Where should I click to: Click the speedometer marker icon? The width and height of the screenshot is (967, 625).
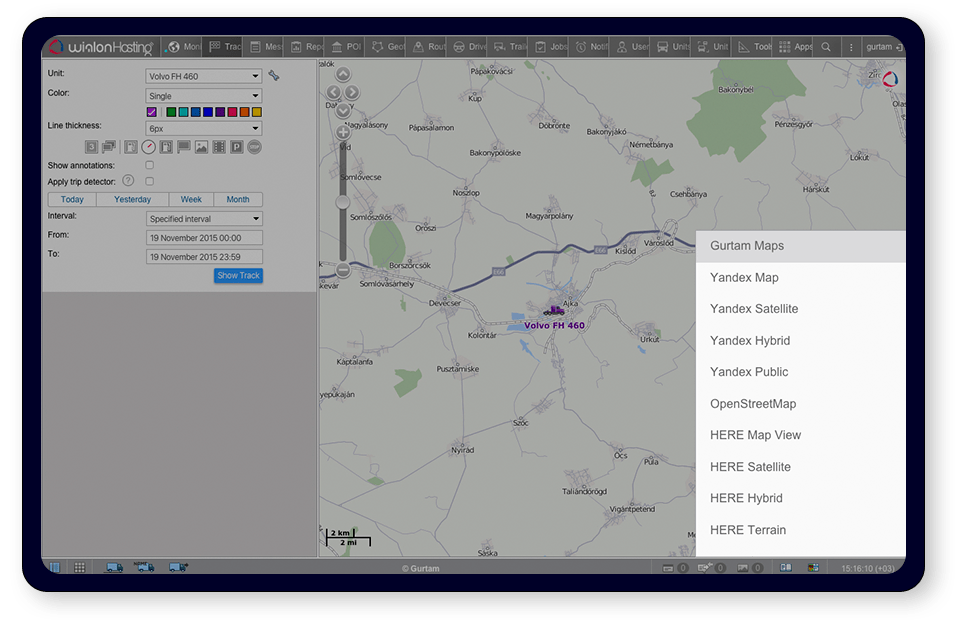tap(149, 147)
